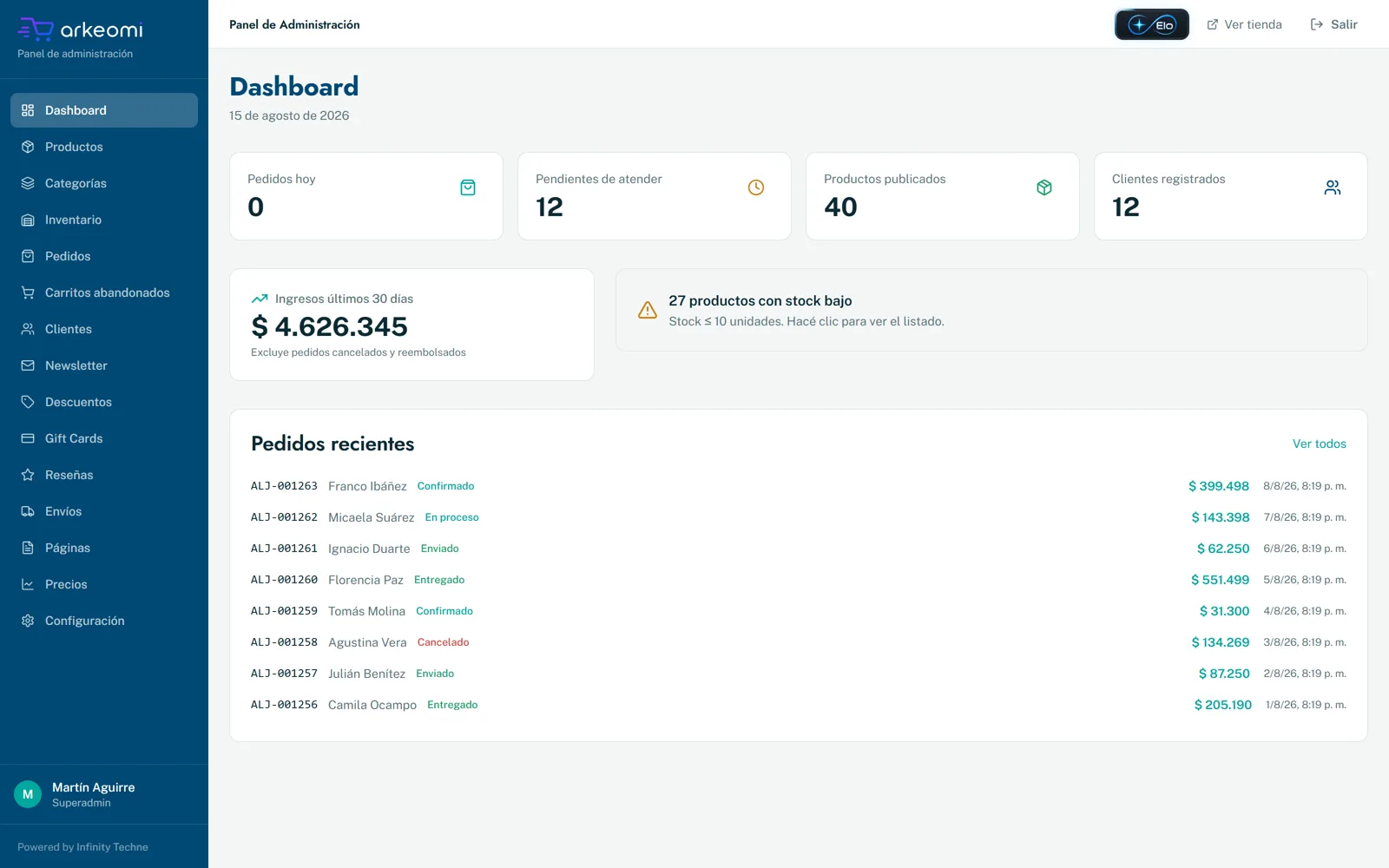Select order ALJ-001262 of Micaela Suárez
This screenshot has width=1389, height=868.
(799, 517)
